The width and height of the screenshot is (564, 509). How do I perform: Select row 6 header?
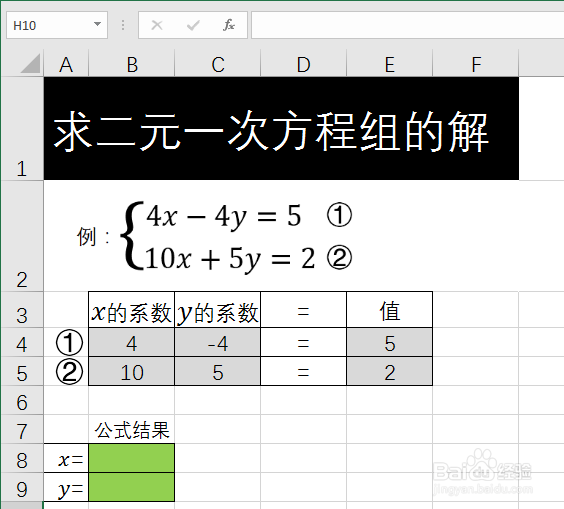pos(22,400)
